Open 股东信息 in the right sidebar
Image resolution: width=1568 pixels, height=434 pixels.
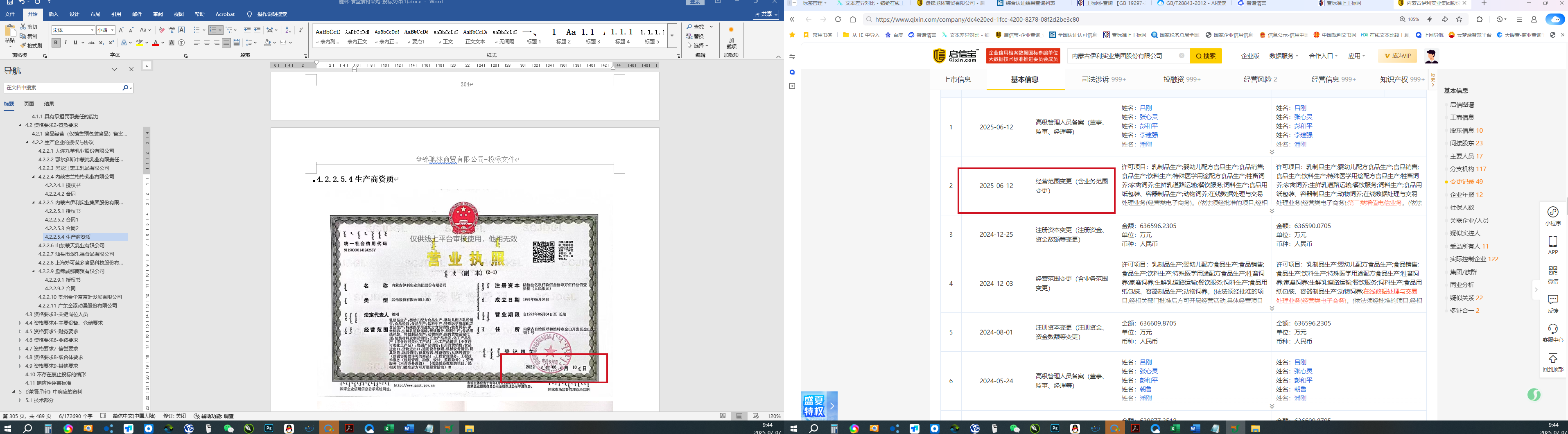coord(1466,130)
